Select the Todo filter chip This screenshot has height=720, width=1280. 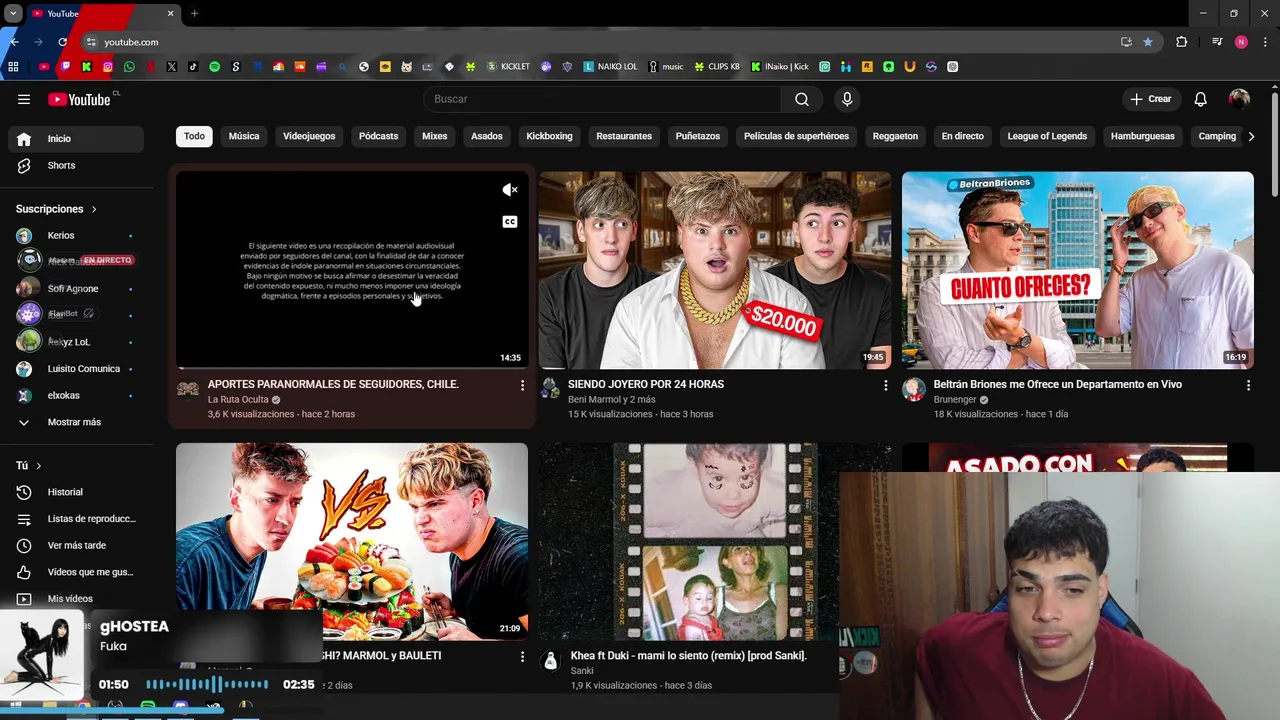194,136
